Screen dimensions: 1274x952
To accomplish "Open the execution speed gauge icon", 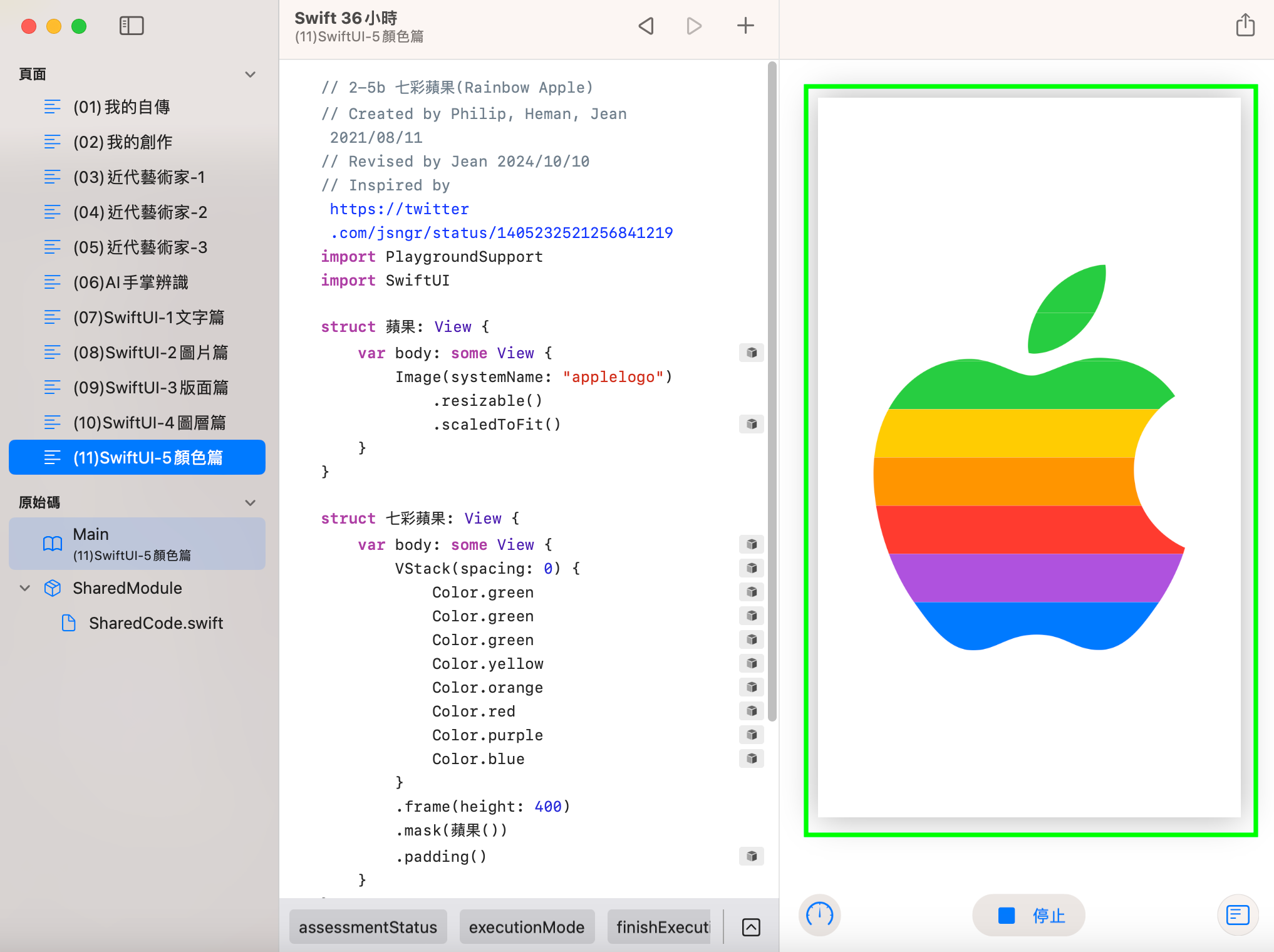I will pos(819,915).
